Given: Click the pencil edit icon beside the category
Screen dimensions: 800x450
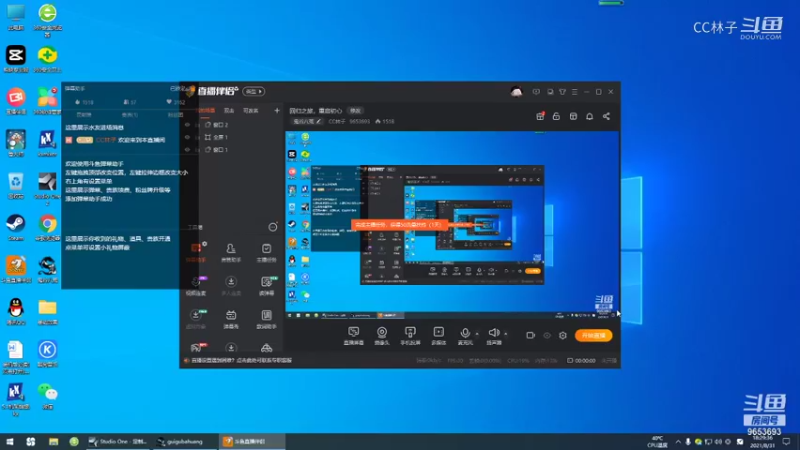Looking at the screenshot, I should click(x=318, y=121).
